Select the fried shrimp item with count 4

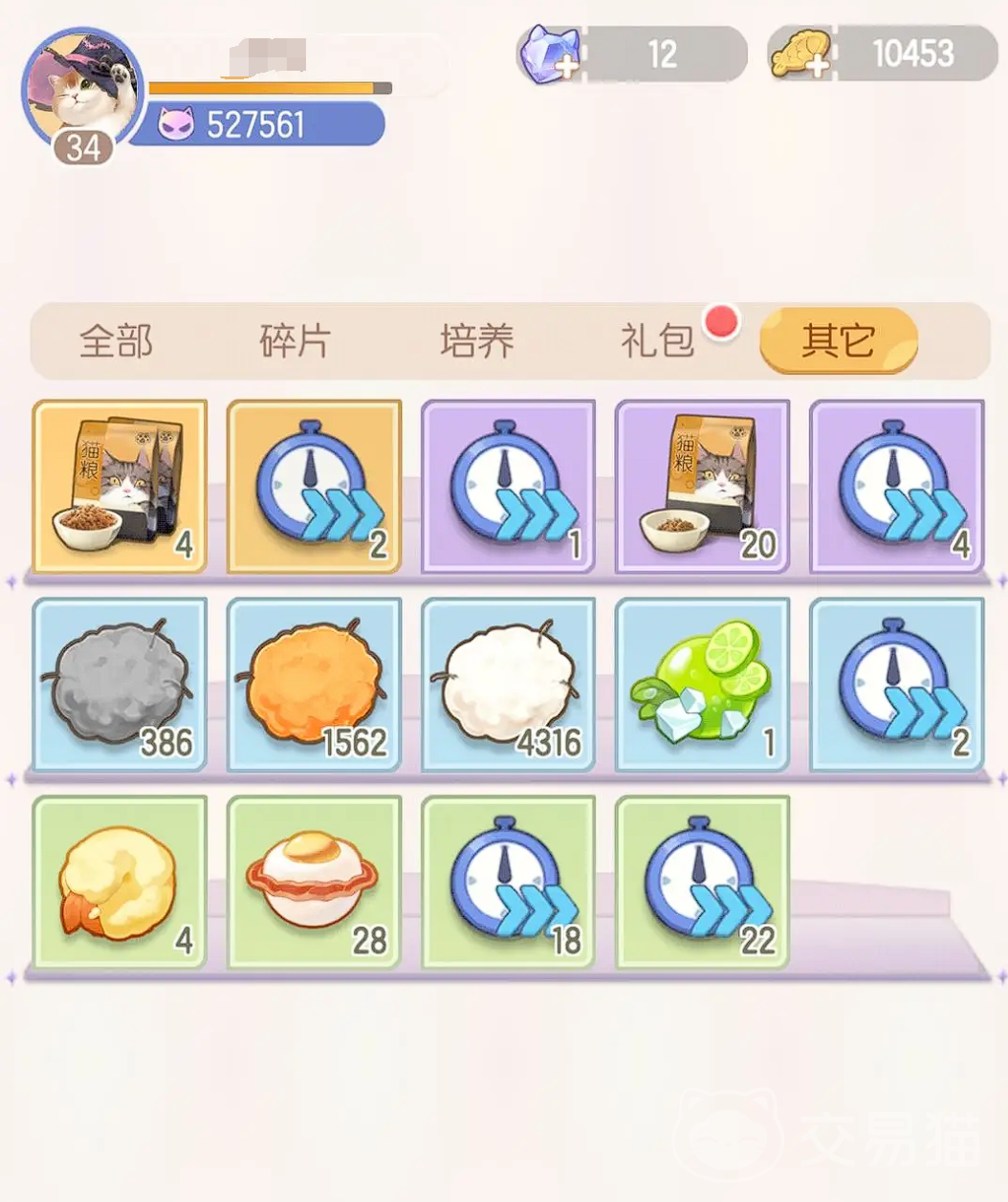click(120, 883)
